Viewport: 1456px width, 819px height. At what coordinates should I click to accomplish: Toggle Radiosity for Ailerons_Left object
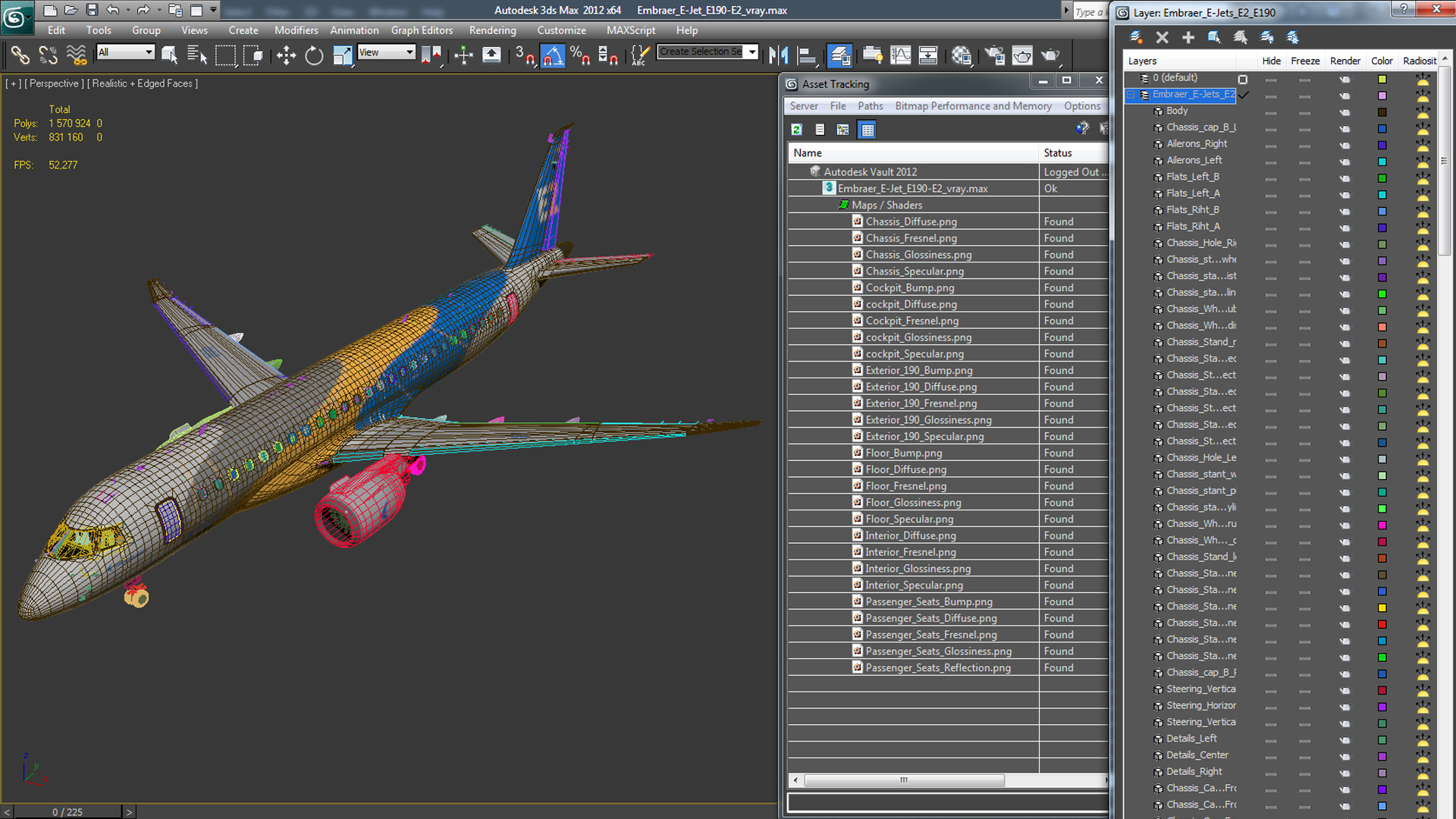click(1423, 162)
